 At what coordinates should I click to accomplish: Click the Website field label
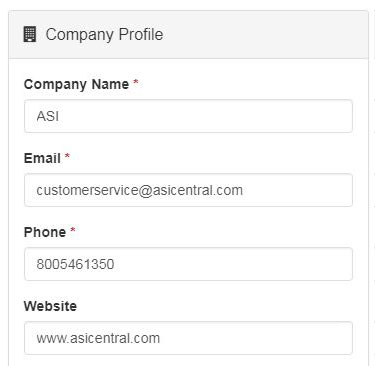(50, 306)
